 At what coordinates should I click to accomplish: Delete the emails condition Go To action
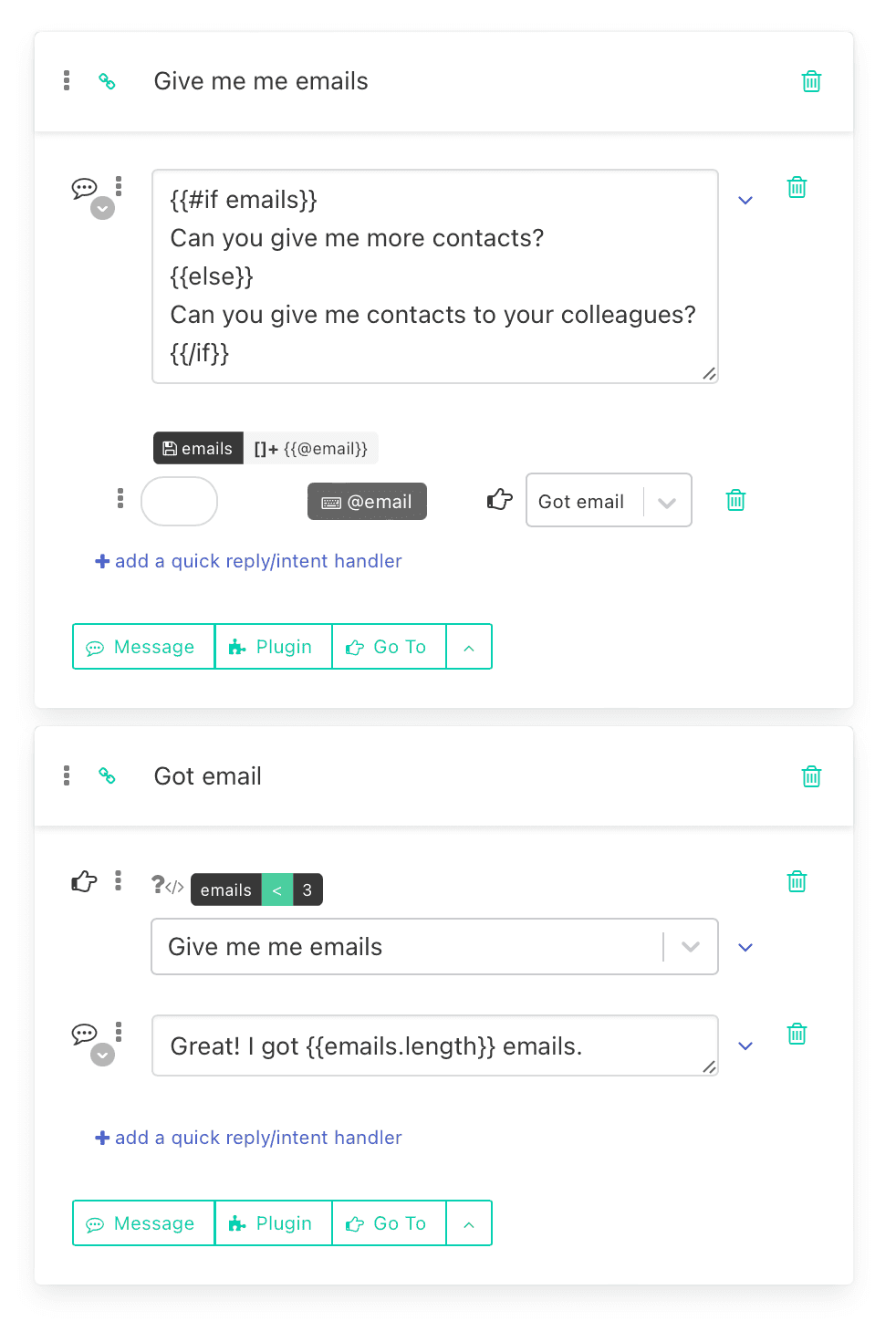coord(797,881)
